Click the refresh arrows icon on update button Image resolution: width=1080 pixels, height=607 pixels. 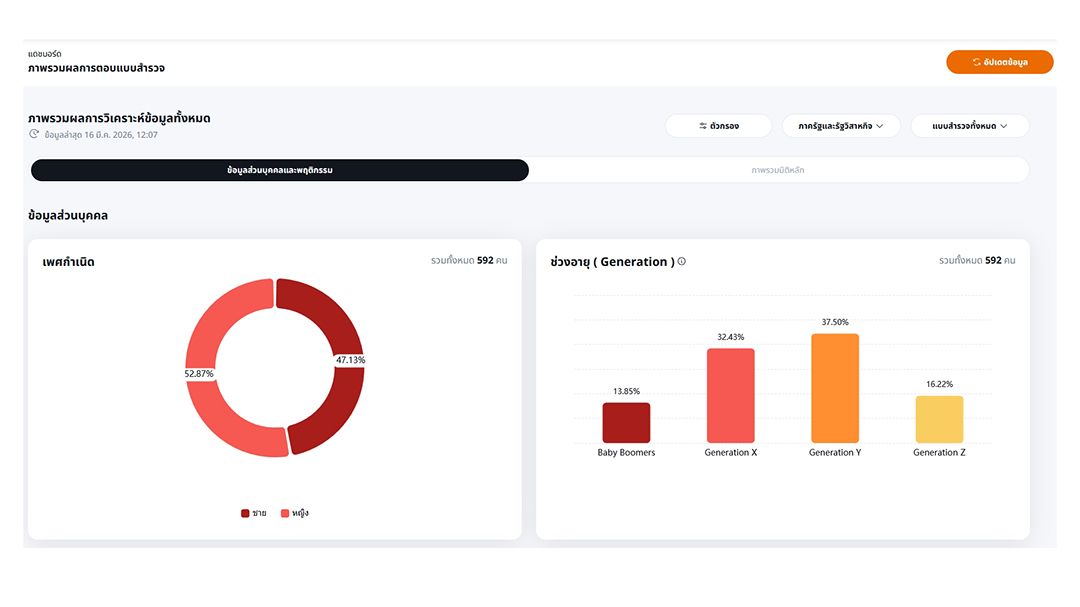976,62
